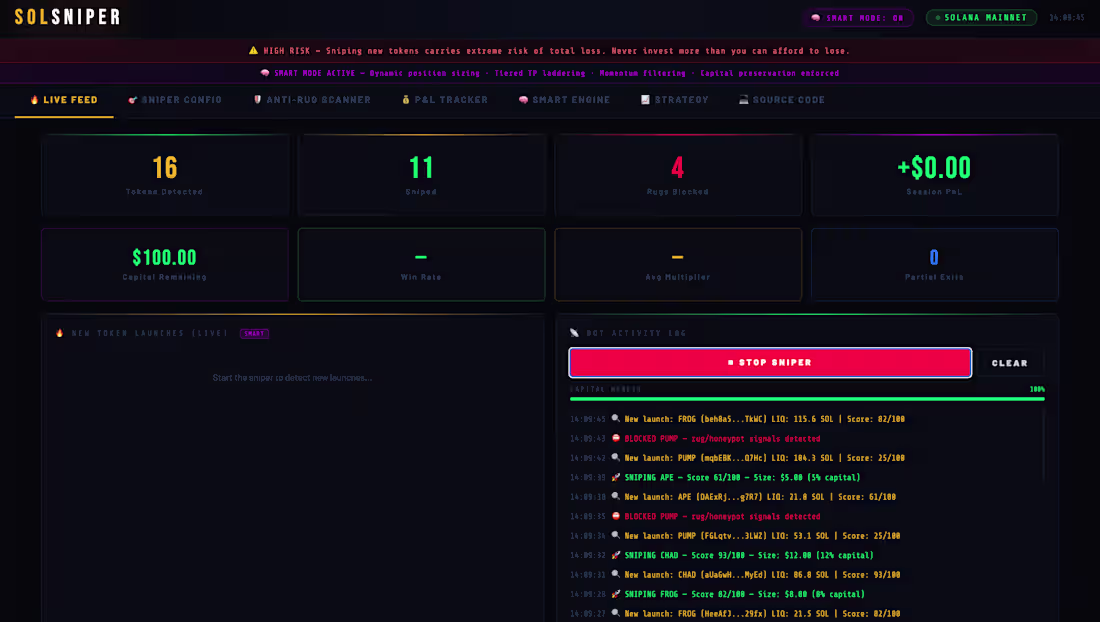
Task: Open the Live Feed tab
Action: point(64,100)
